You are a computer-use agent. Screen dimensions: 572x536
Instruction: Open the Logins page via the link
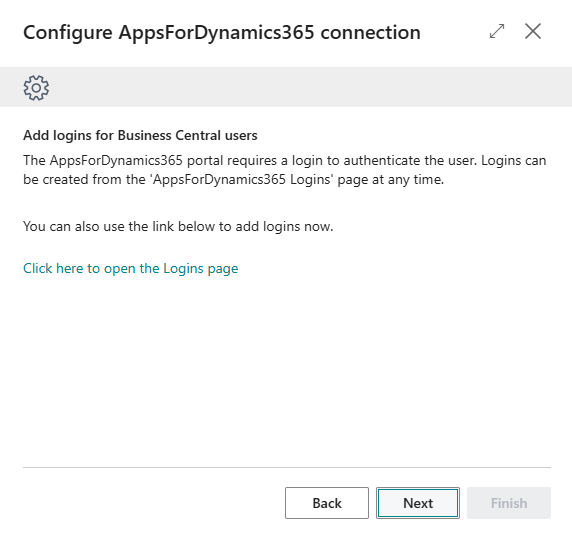tap(131, 269)
